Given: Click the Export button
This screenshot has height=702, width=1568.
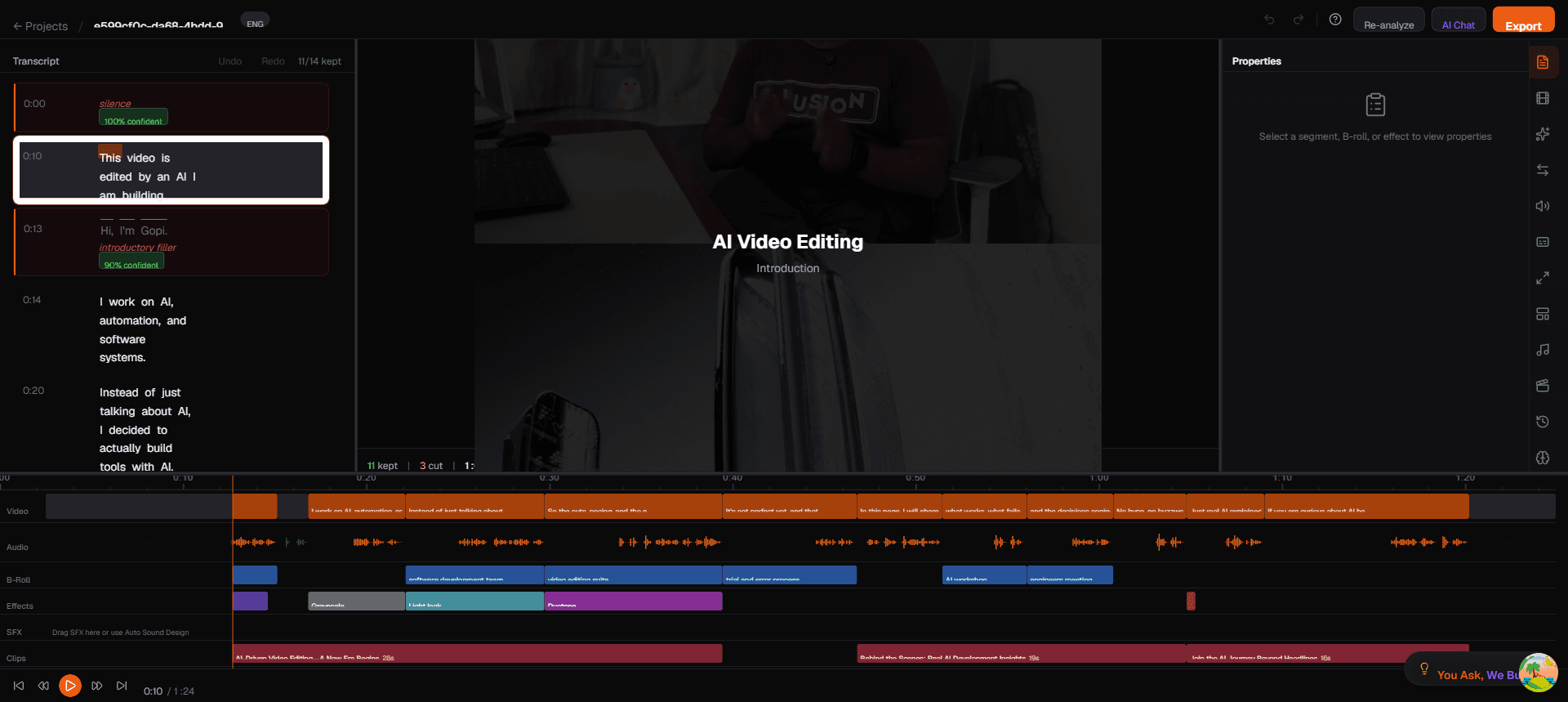Looking at the screenshot, I should coord(1523,21).
